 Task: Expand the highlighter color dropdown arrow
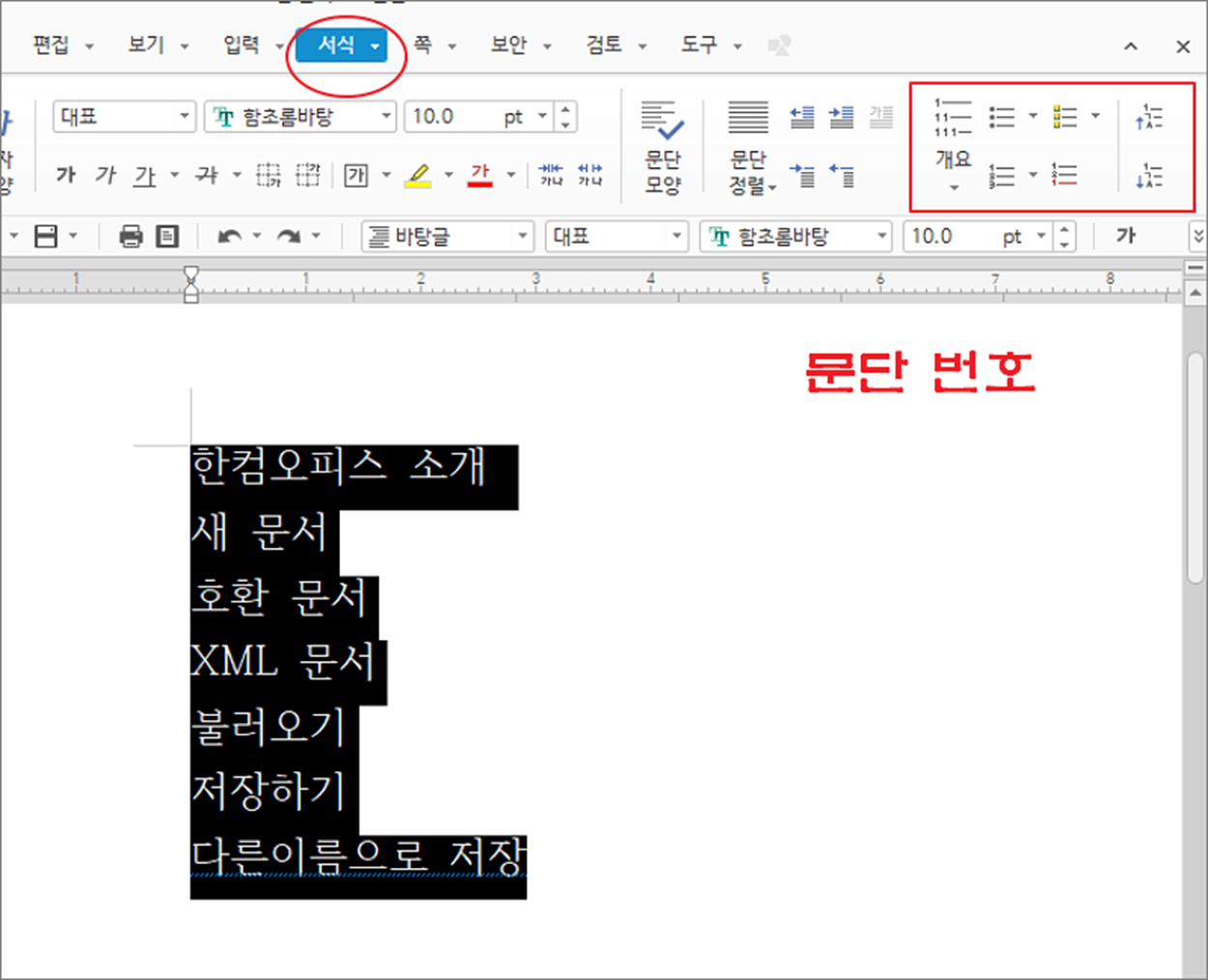448,175
